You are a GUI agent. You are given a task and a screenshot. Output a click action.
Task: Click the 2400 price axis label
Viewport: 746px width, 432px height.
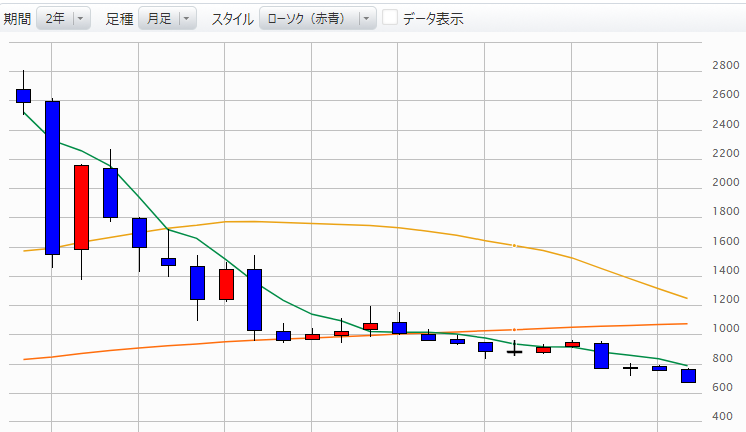pos(726,124)
